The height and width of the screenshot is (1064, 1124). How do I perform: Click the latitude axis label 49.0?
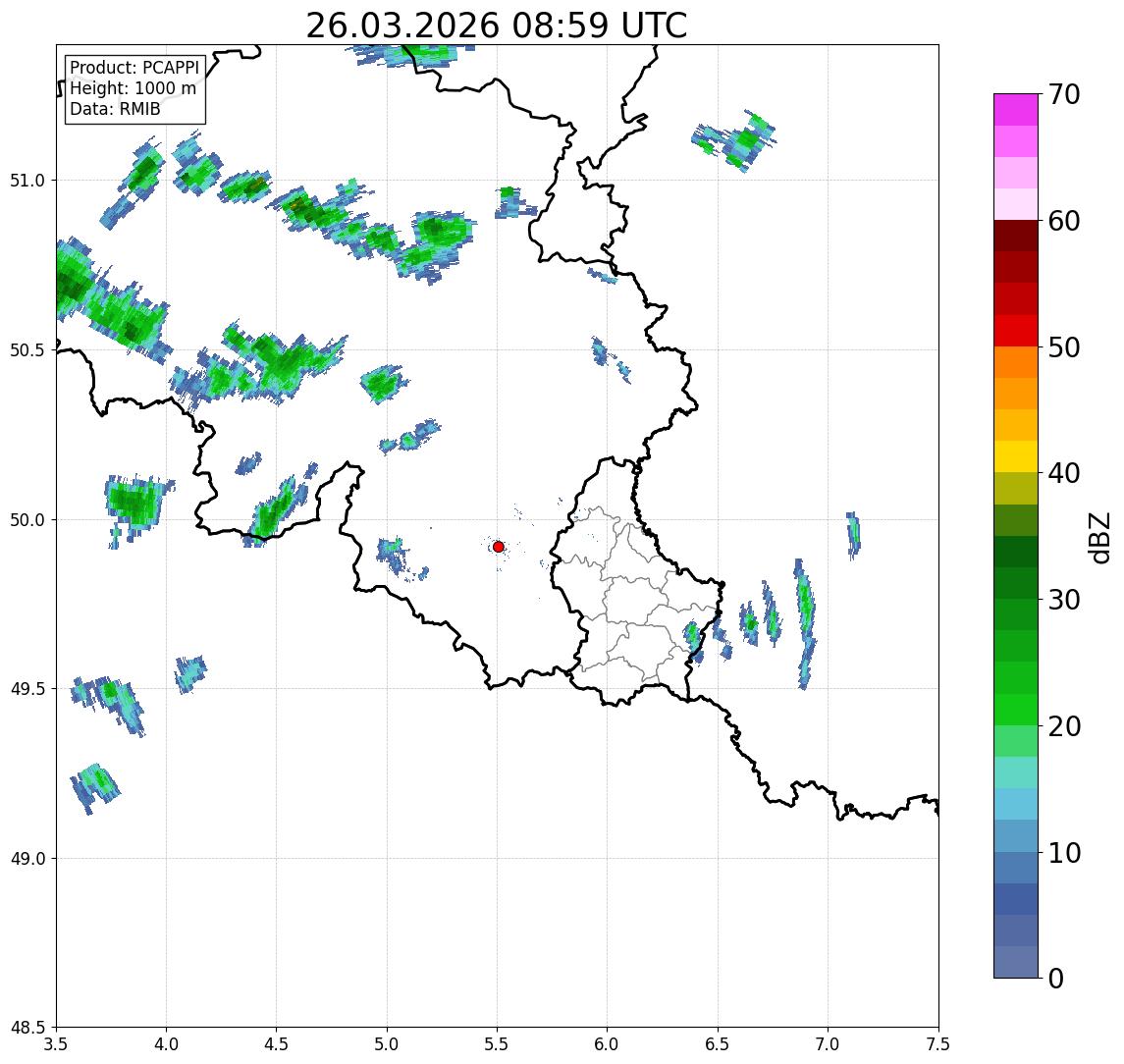(x=27, y=858)
